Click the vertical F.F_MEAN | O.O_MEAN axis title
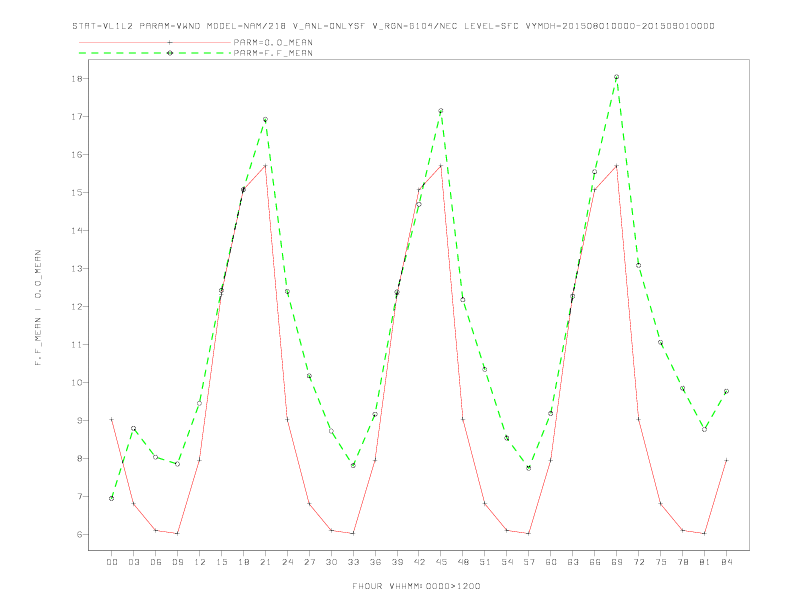 [38, 308]
